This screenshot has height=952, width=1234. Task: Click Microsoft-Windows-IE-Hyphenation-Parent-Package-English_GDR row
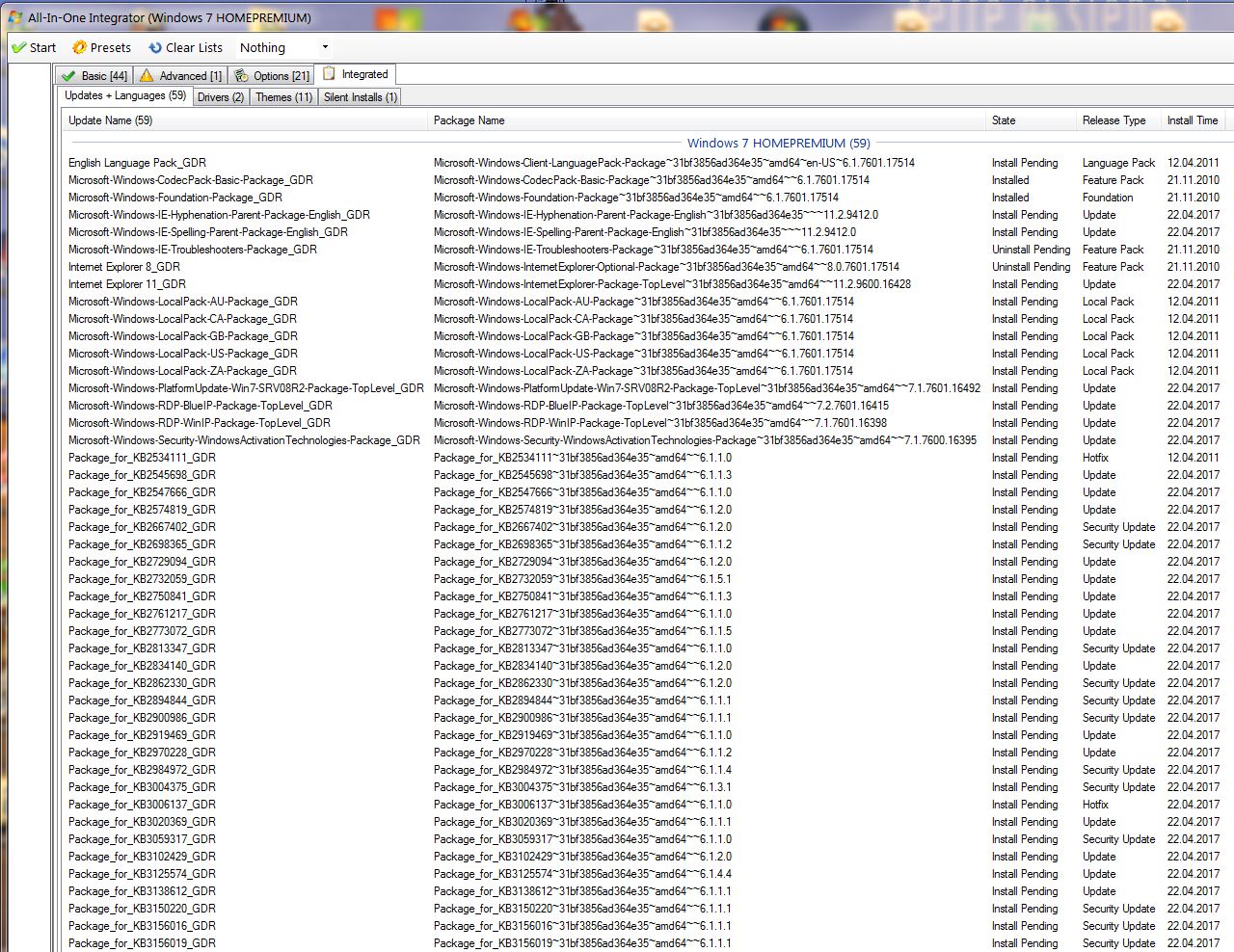(x=644, y=215)
